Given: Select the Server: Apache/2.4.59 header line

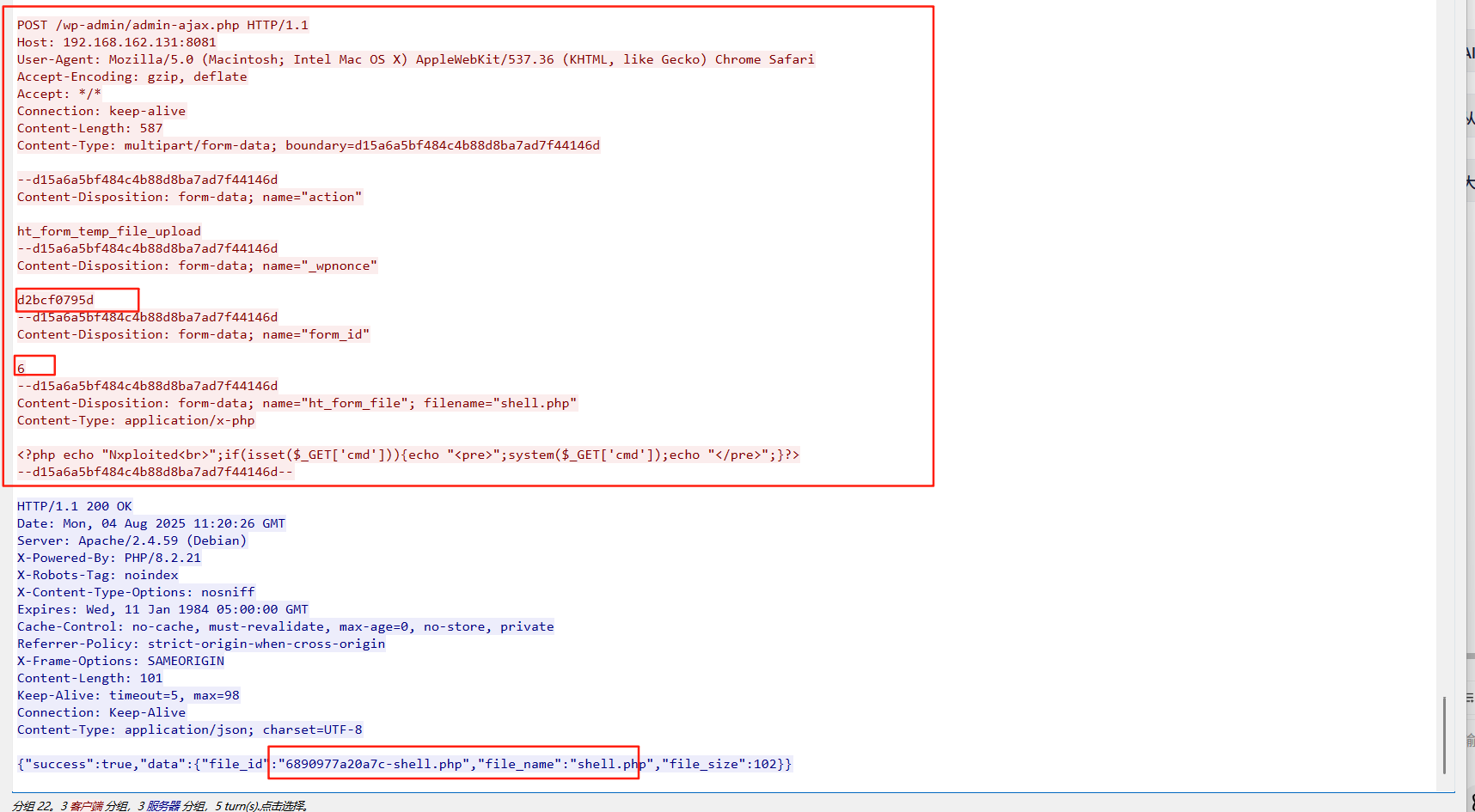Looking at the screenshot, I should pos(132,540).
